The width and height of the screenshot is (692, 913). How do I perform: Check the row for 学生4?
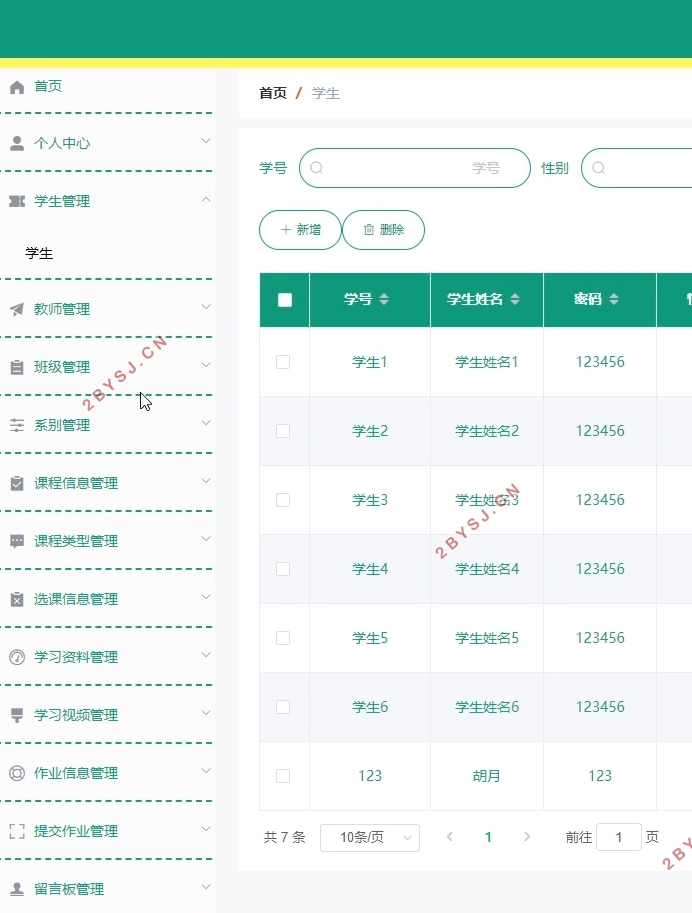point(283,569)
